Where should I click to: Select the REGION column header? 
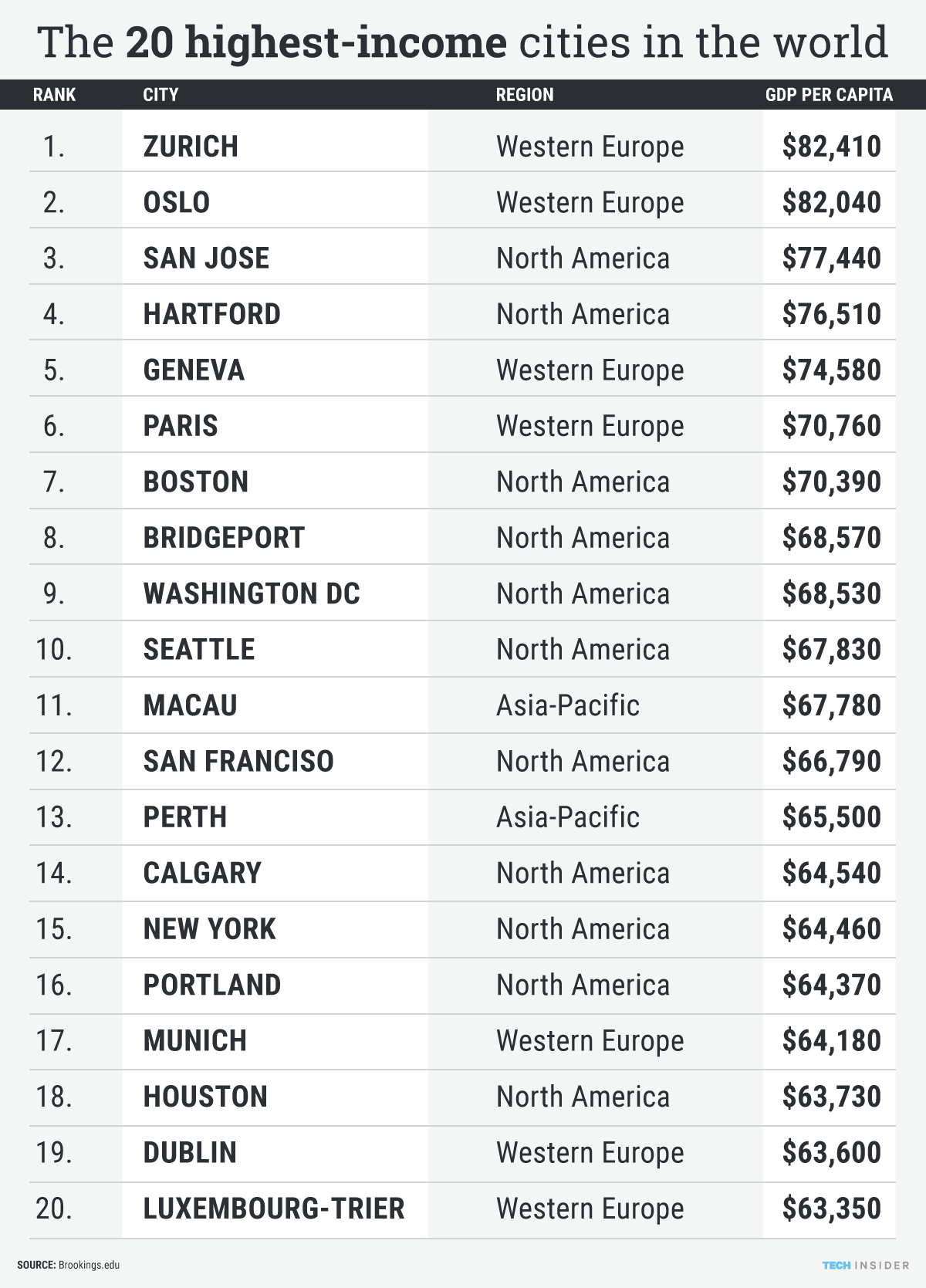point(525,95)
